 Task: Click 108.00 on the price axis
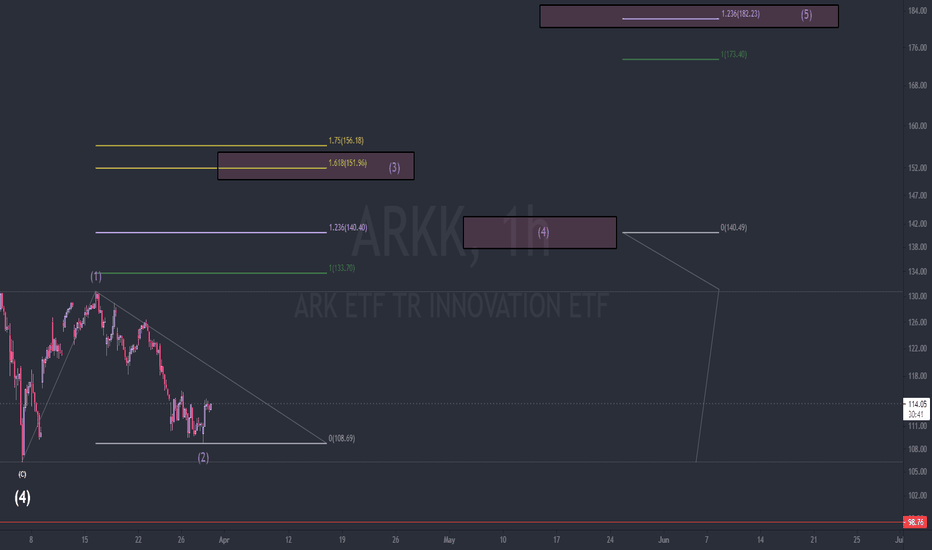918,449
